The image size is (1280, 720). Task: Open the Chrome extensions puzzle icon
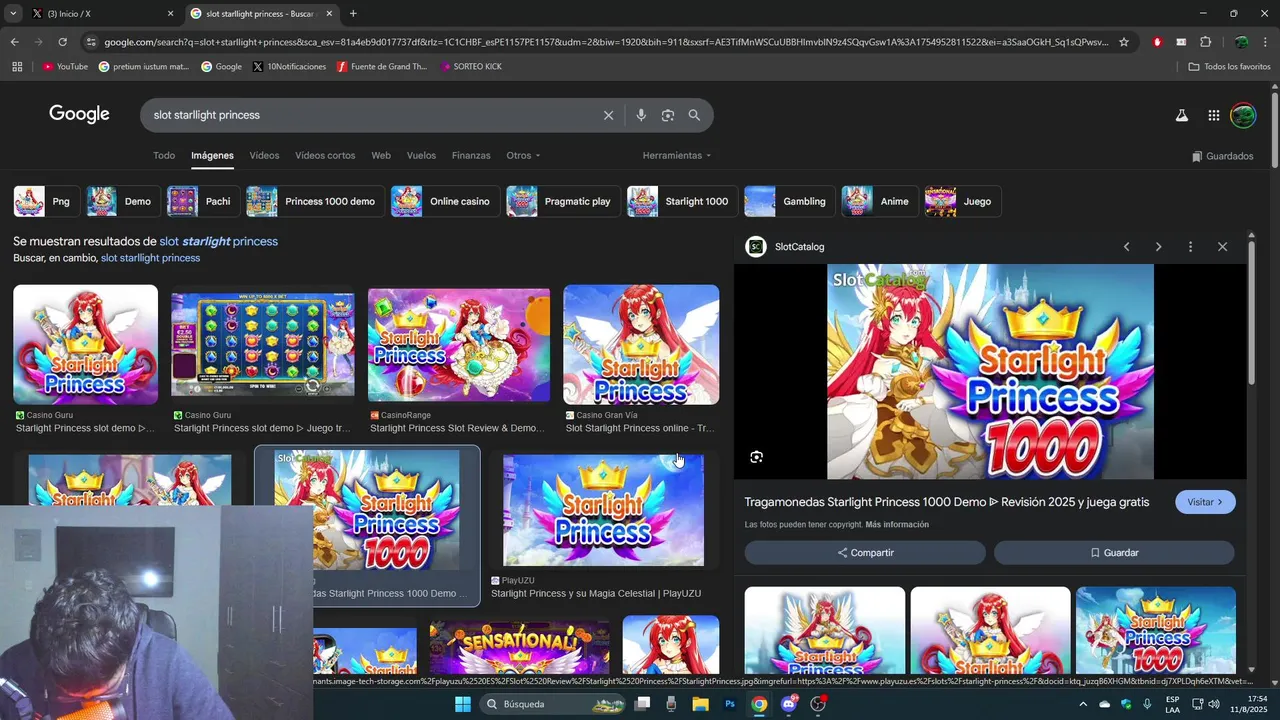[x=1205, y=42]
